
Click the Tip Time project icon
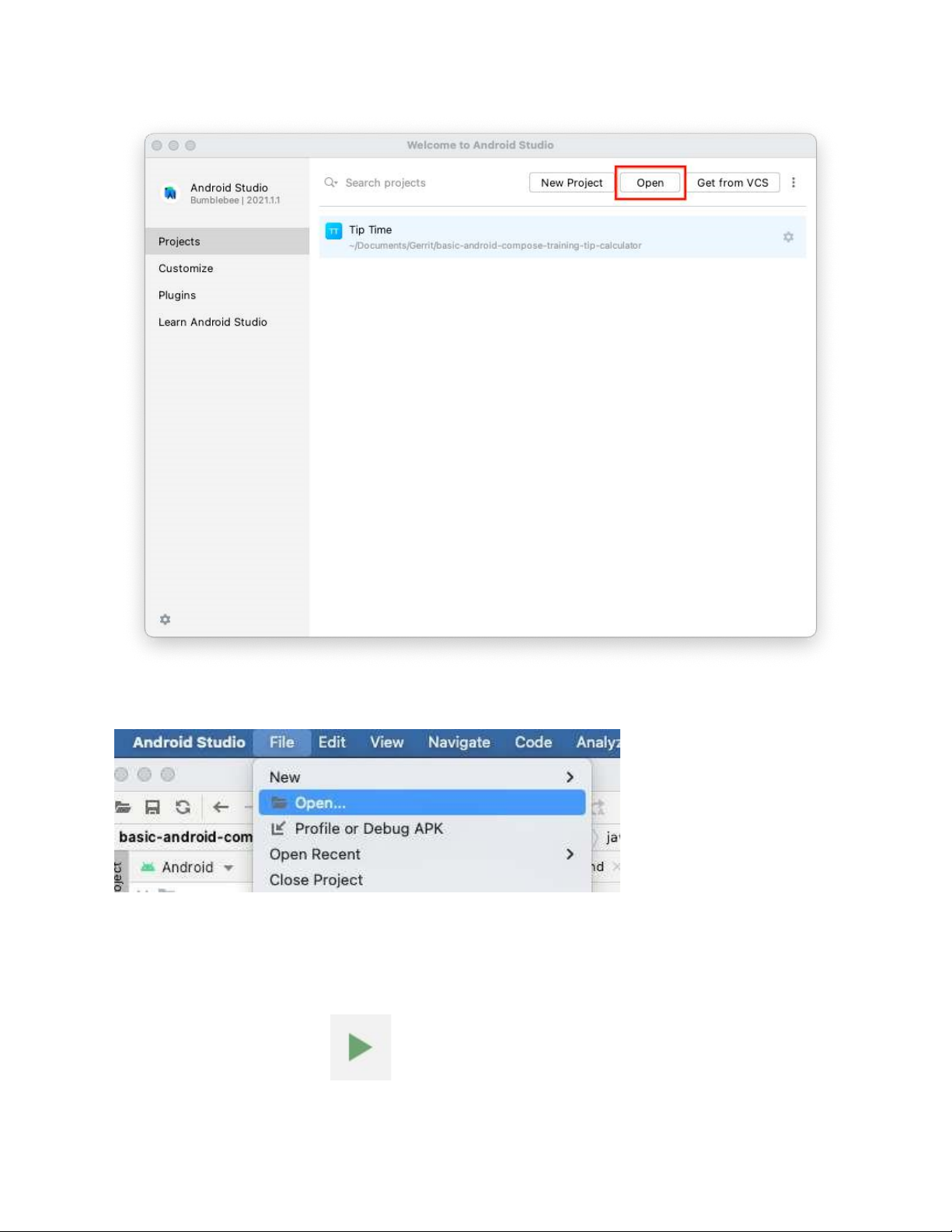pyautogui.click(x=333, y=231)
